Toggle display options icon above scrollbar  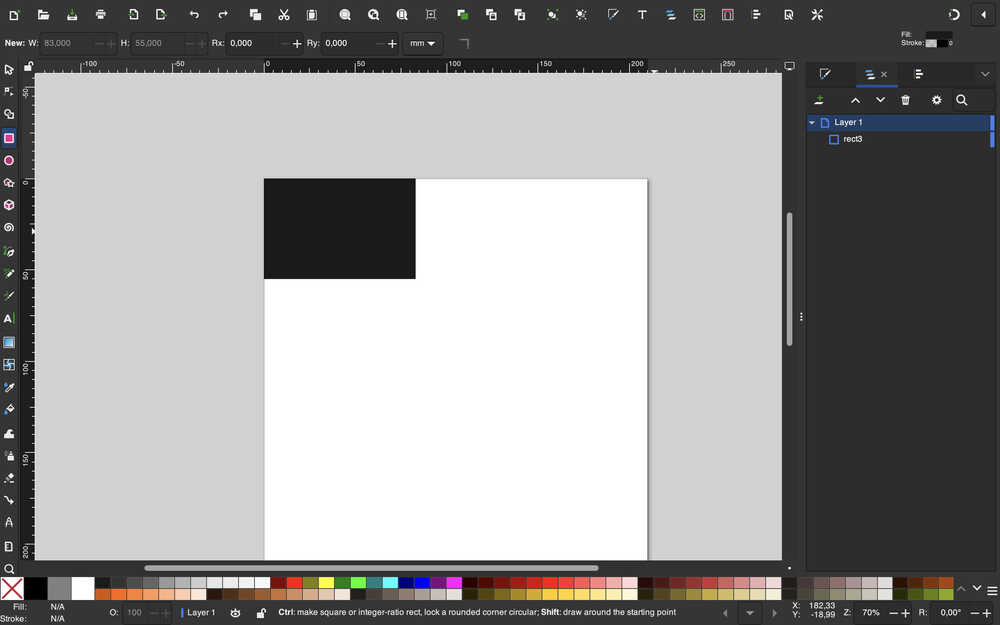coord(790,66)
